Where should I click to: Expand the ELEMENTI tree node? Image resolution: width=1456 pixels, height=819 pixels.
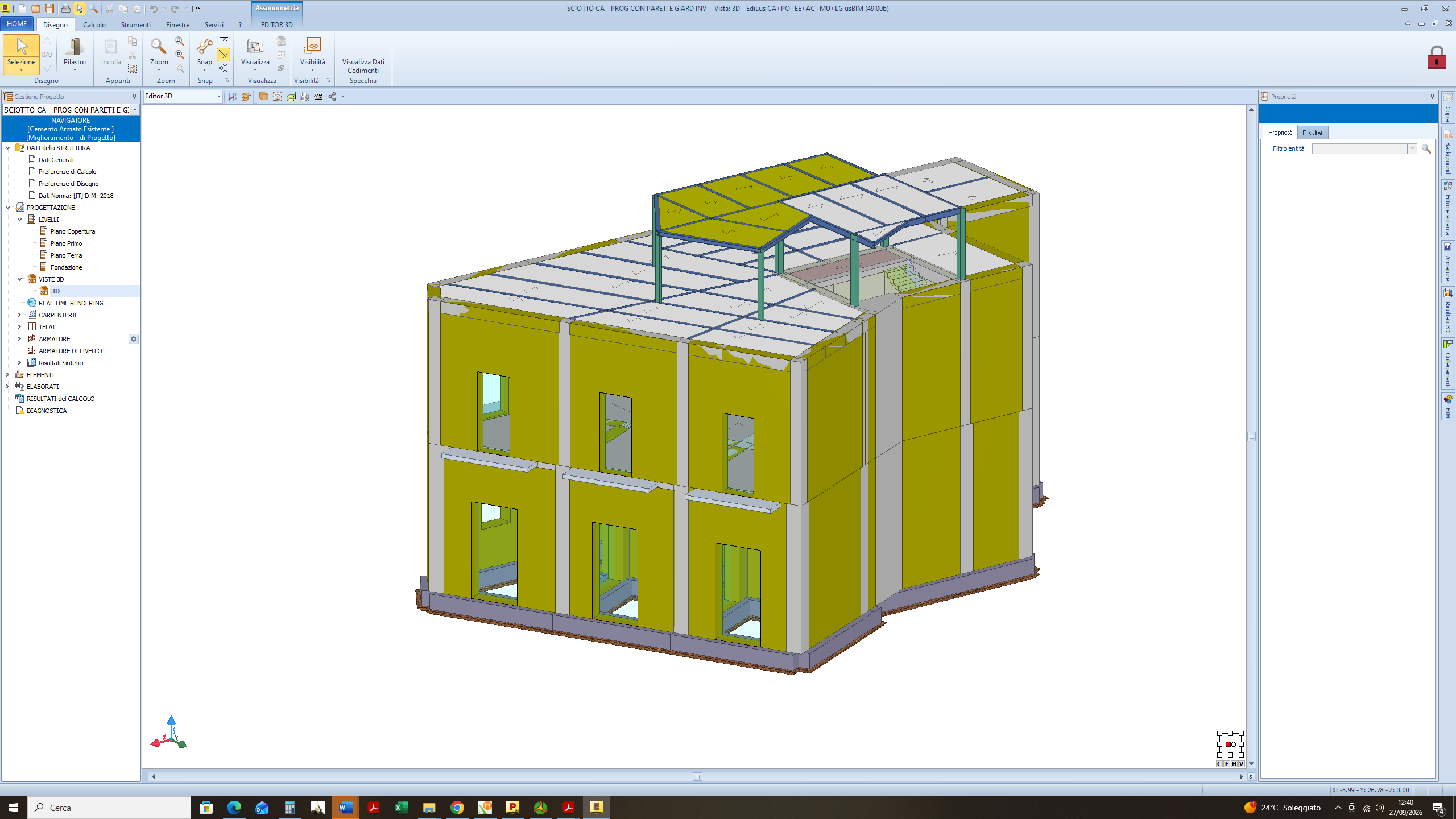click(x=7, y=375)
